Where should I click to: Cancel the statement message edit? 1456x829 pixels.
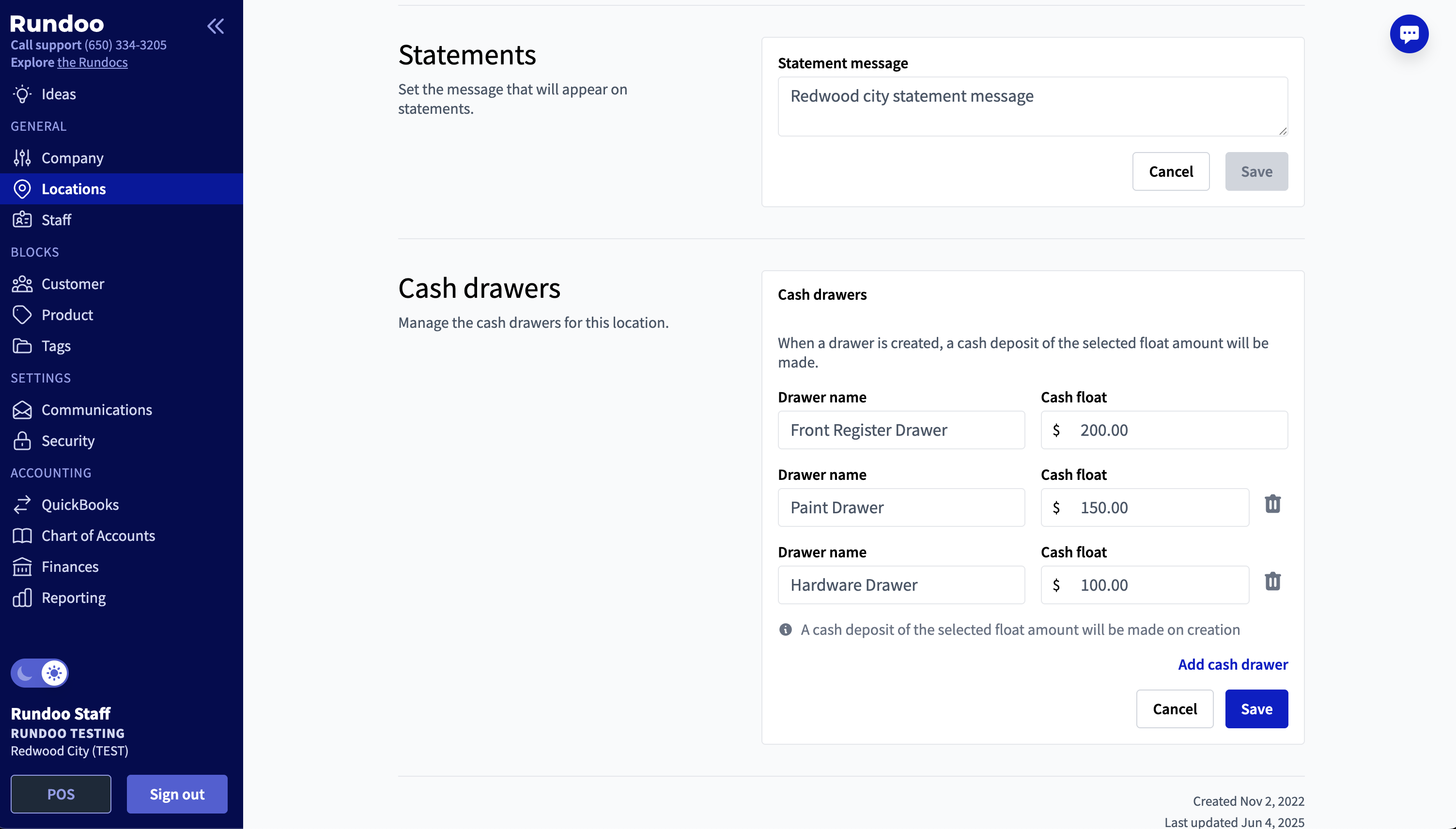pyautogui.click(x=1170, y=171)
